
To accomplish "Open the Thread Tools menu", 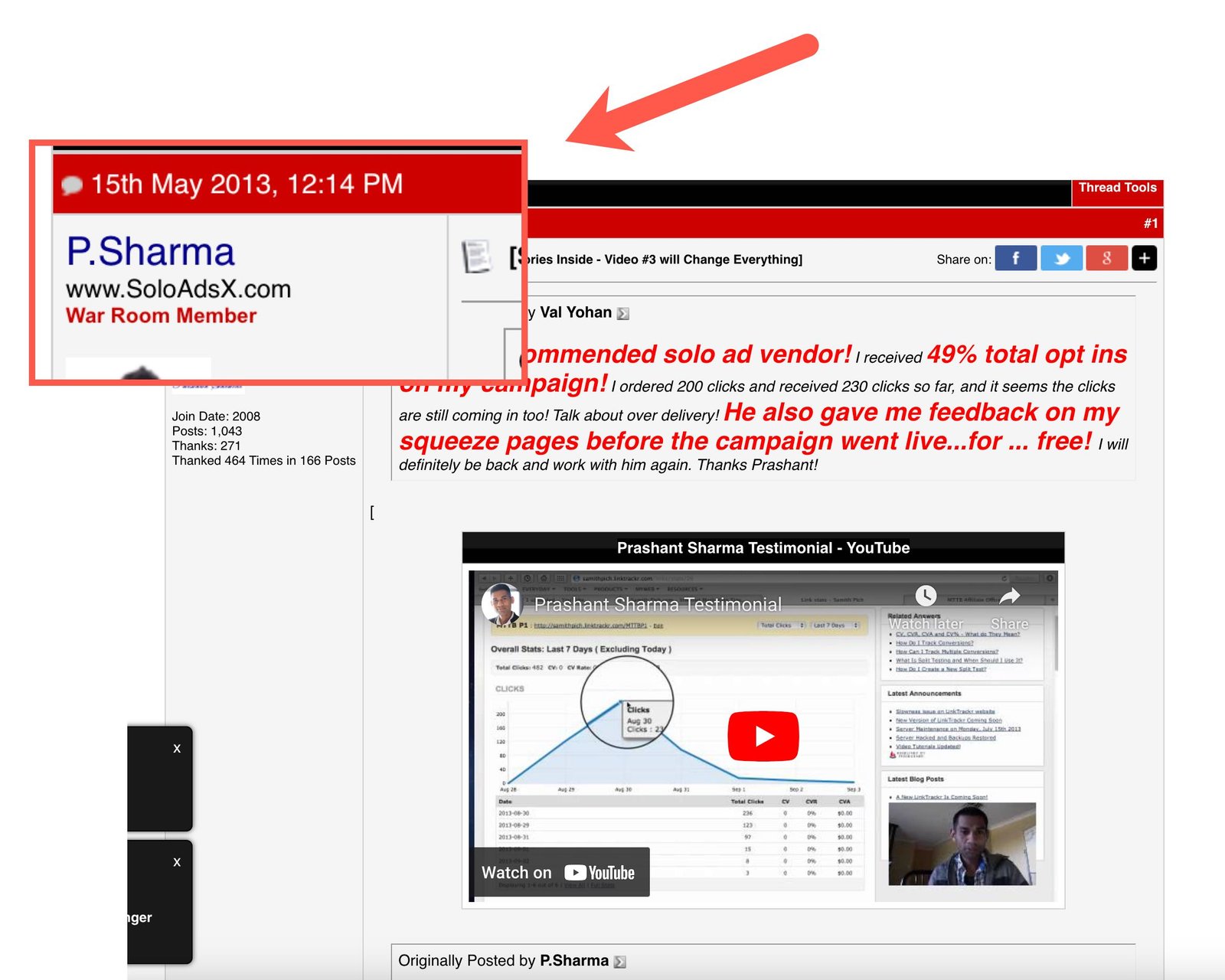I will [1117, 188].
